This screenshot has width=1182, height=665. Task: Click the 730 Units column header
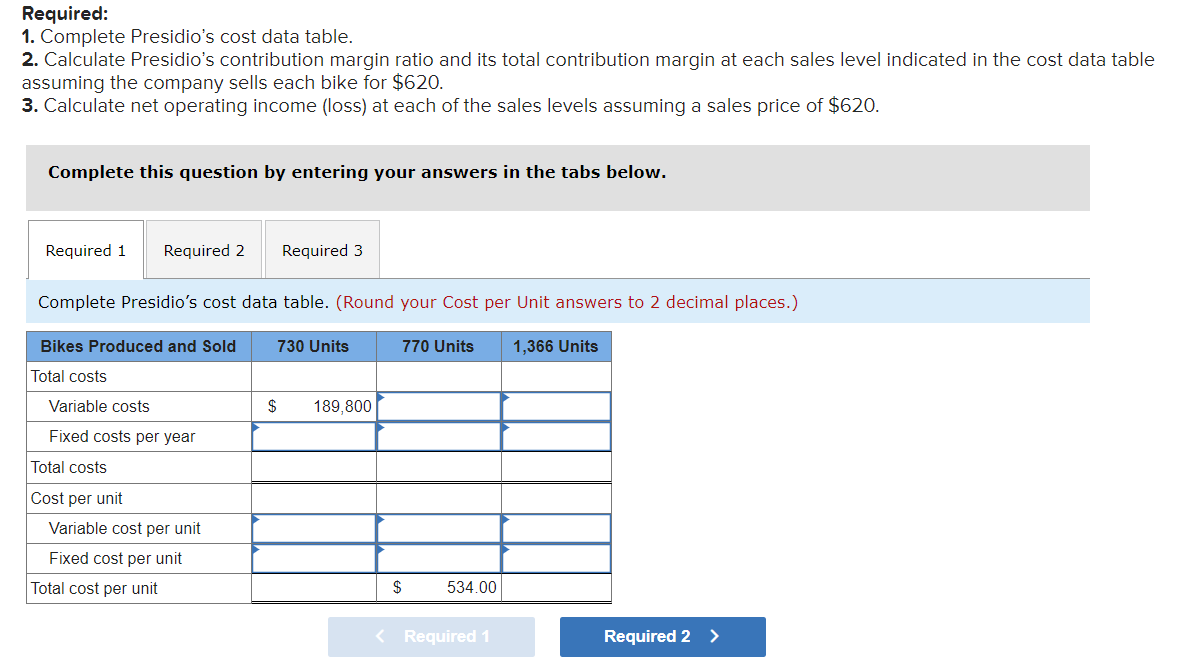click(312, 346)
